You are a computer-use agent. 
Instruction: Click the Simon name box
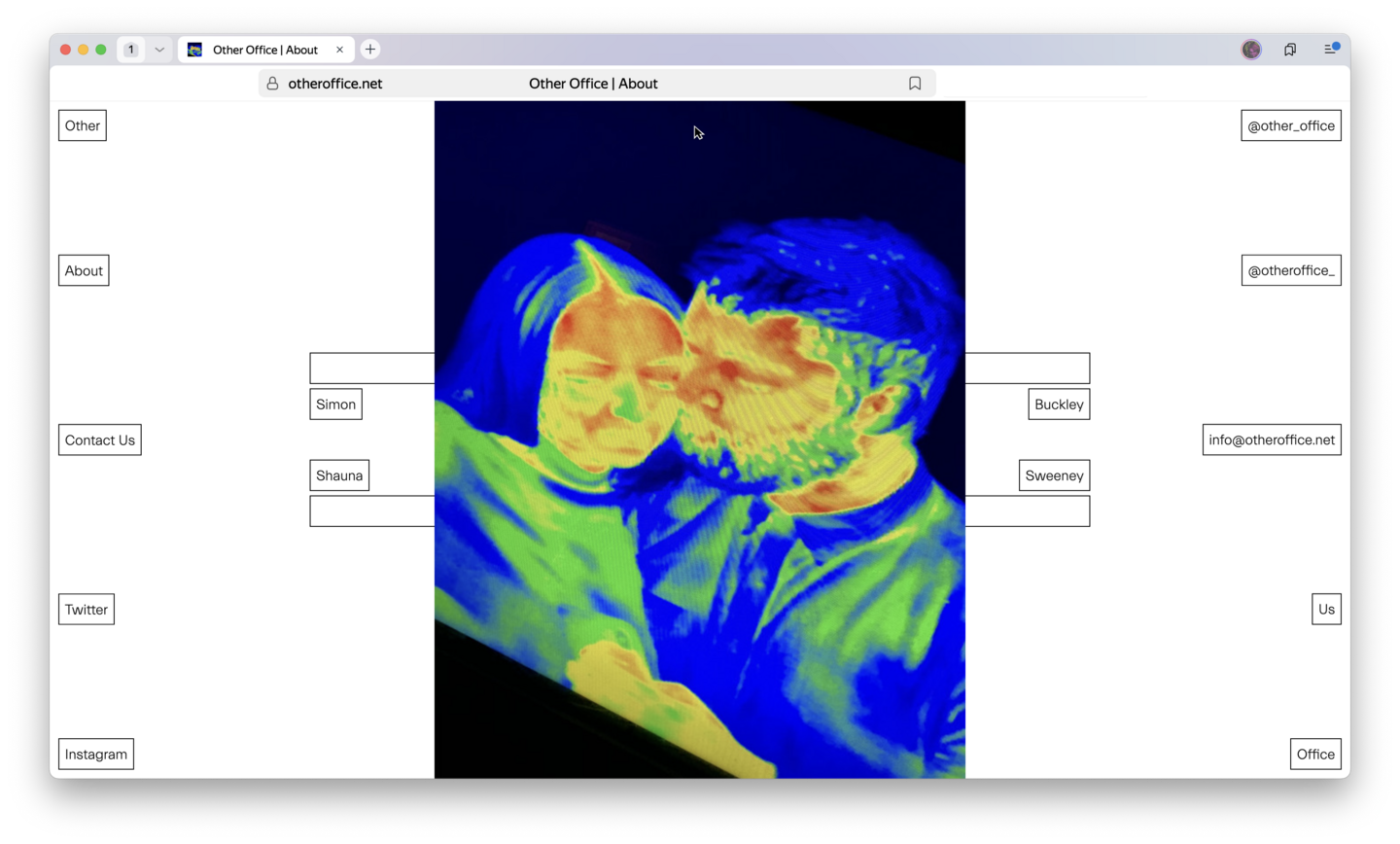click(335, 404)
